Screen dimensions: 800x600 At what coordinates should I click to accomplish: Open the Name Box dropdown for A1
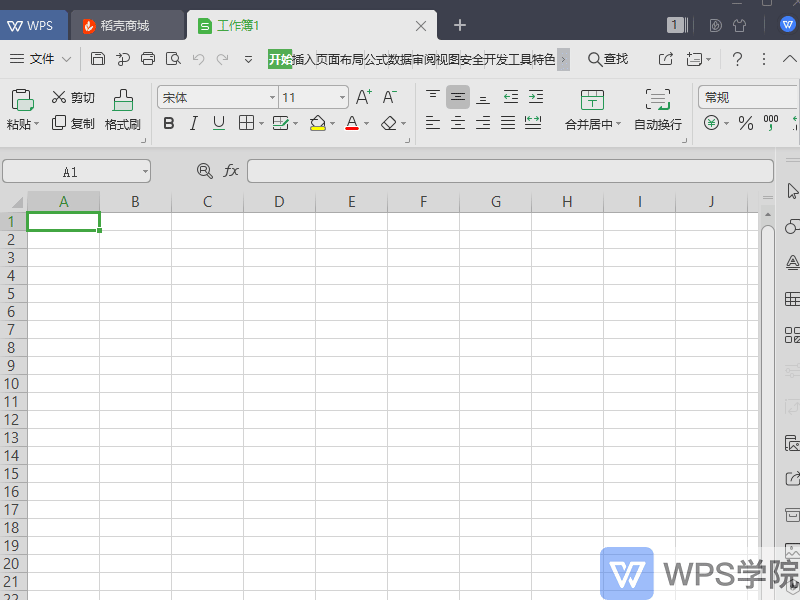tap(145, 172)
